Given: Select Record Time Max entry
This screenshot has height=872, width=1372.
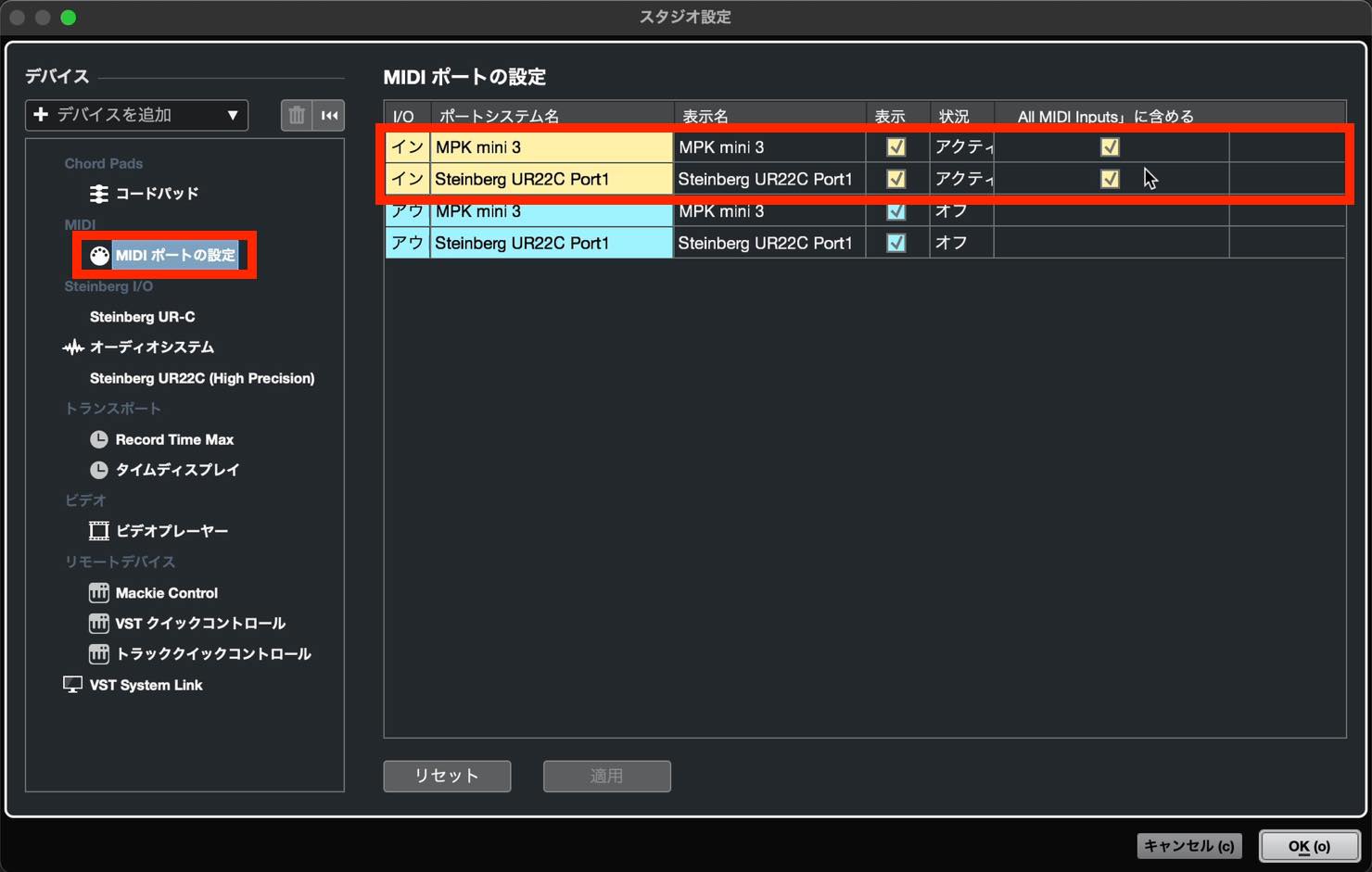Looking at the screenshot, I should pyautogui.click(x=174, y=439).
